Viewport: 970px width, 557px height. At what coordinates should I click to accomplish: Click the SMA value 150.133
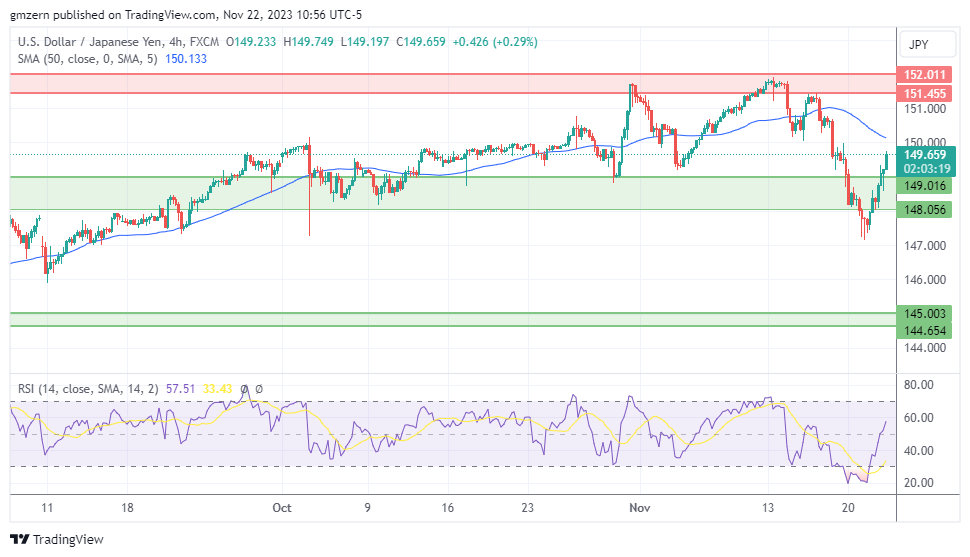coord(186,59)
